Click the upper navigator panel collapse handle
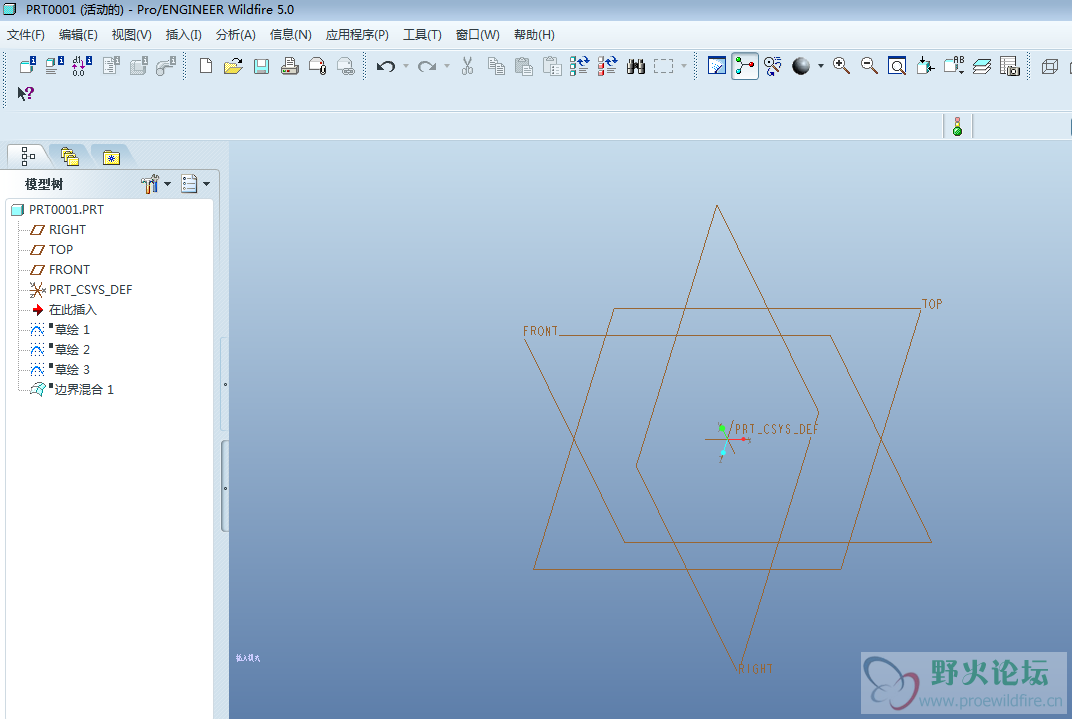Screen dimensions: 1072x719 (x=224, y=384)
